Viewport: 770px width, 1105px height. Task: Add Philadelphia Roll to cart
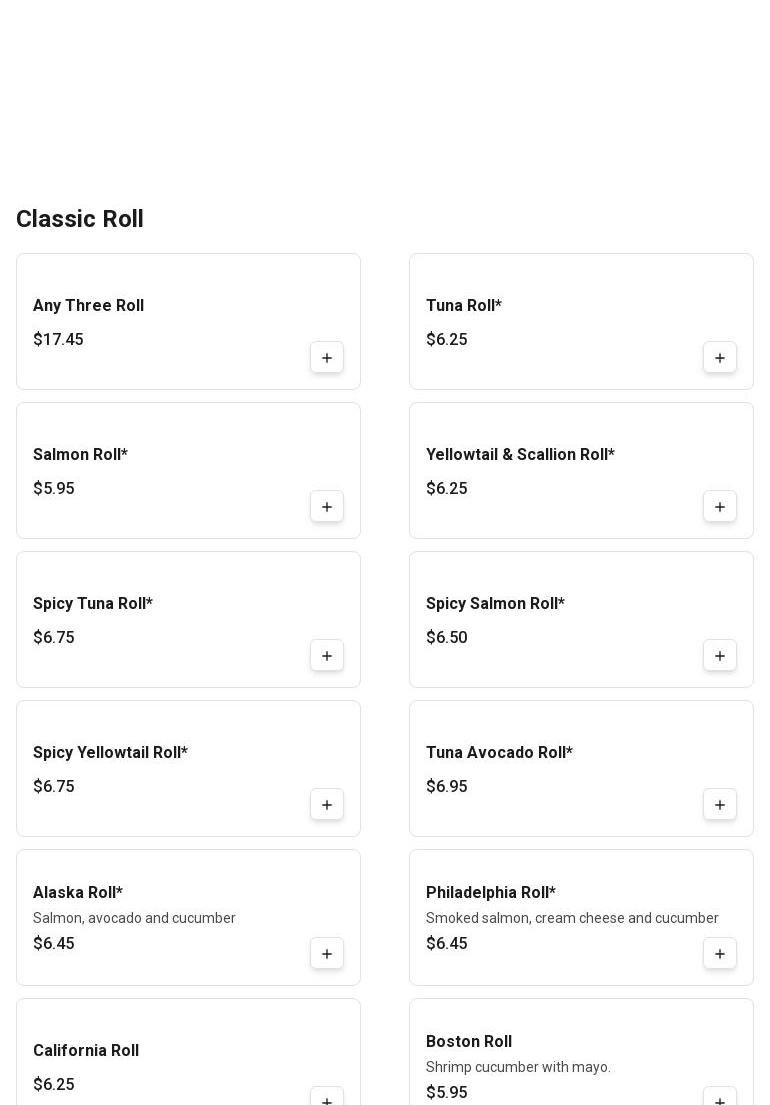click(x=720, y=954)
